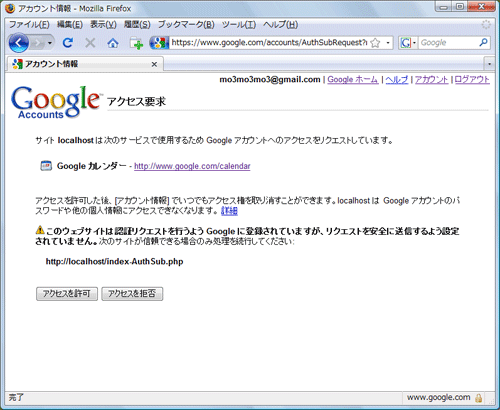Viewport: 500px width, 410px height.
Task: Open the ツール(T) menu
Action: coord(239,25)
